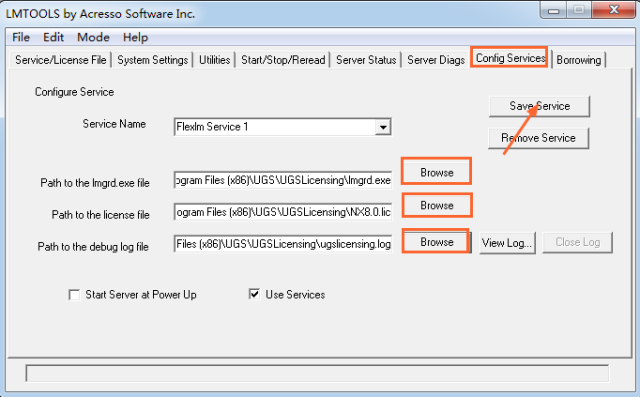
Task: Open the Borrowing tab
Action: [x=578, y=60]
